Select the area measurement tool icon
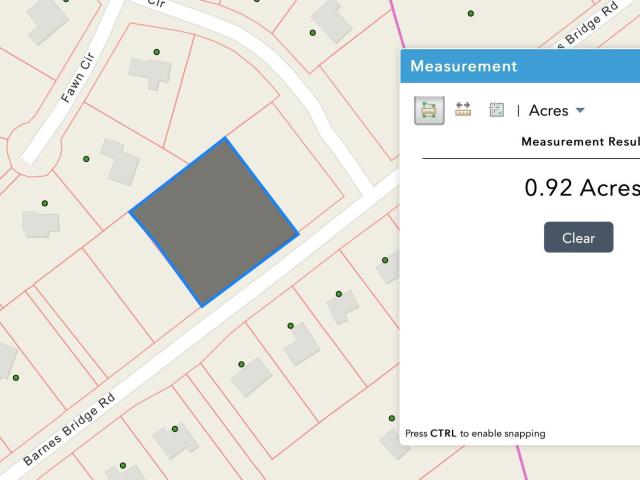Viewport: 640px width, 480px height. coord(429,110)
